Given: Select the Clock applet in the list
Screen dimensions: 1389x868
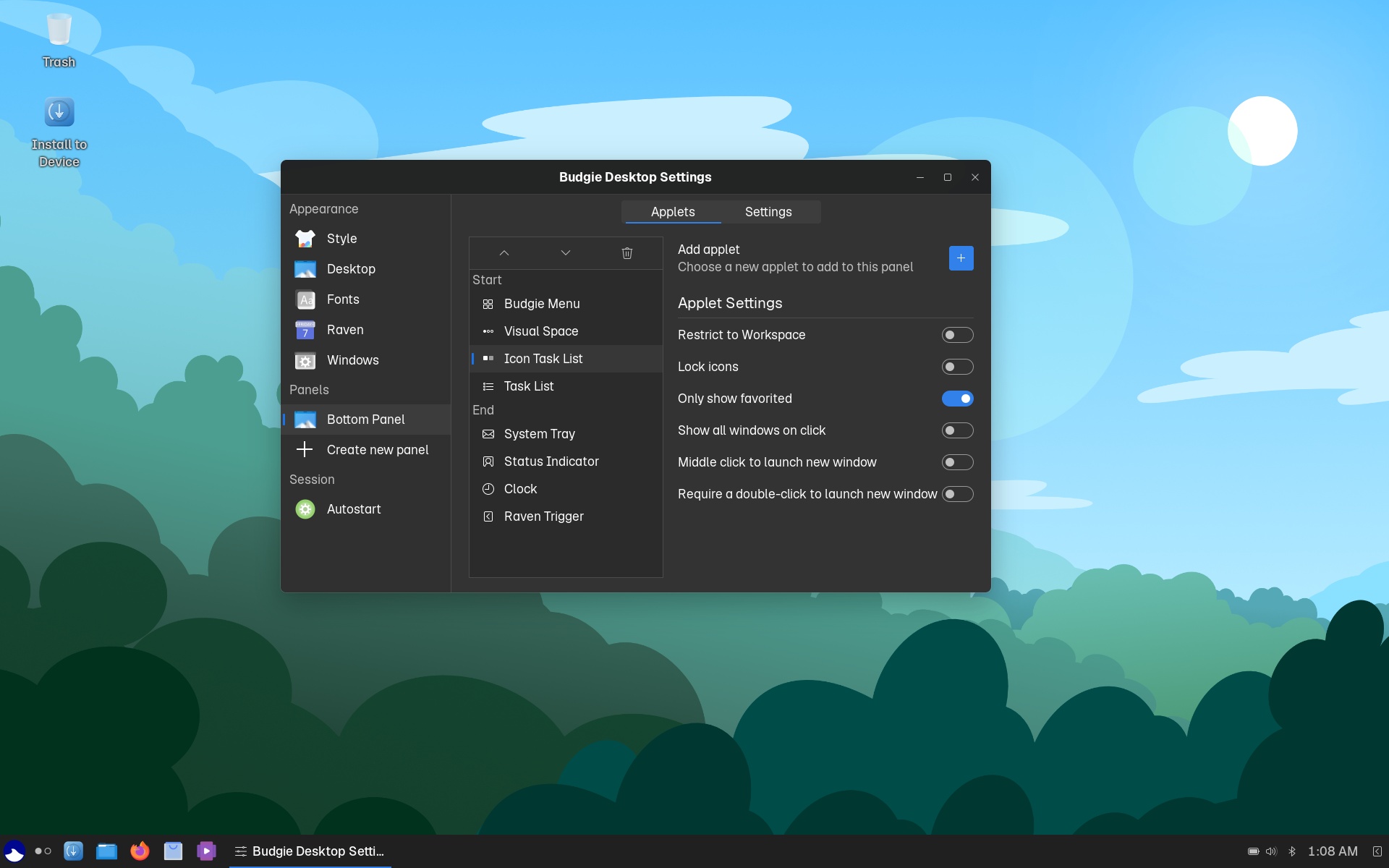Looking at the screenshot, I should [520, 489].
